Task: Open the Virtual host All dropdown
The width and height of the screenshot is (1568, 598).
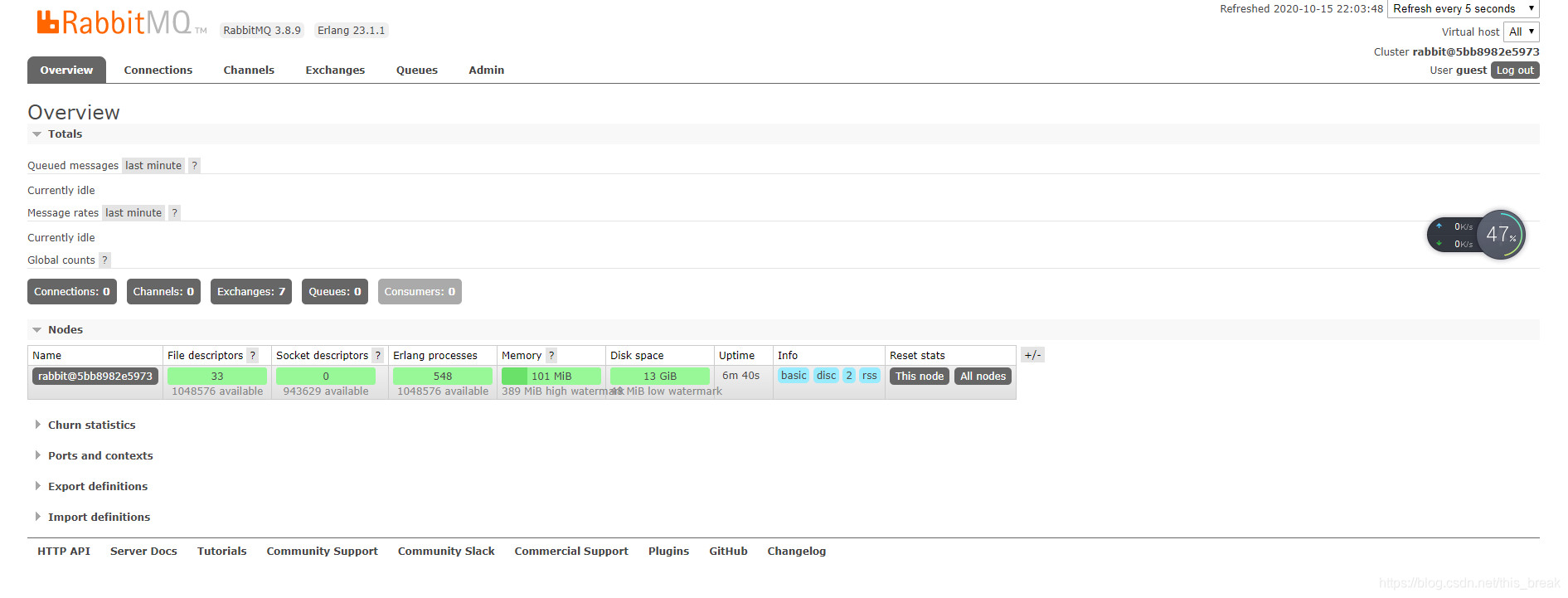Action: (1522, 32)
